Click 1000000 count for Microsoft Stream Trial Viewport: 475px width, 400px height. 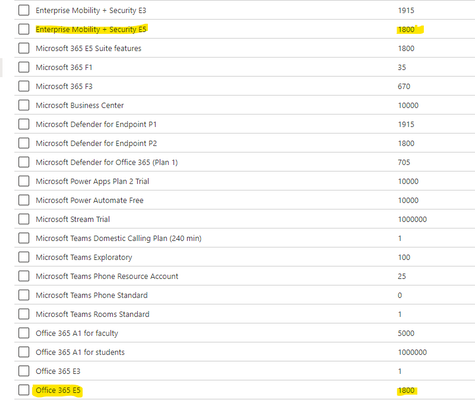coord(412,219)
